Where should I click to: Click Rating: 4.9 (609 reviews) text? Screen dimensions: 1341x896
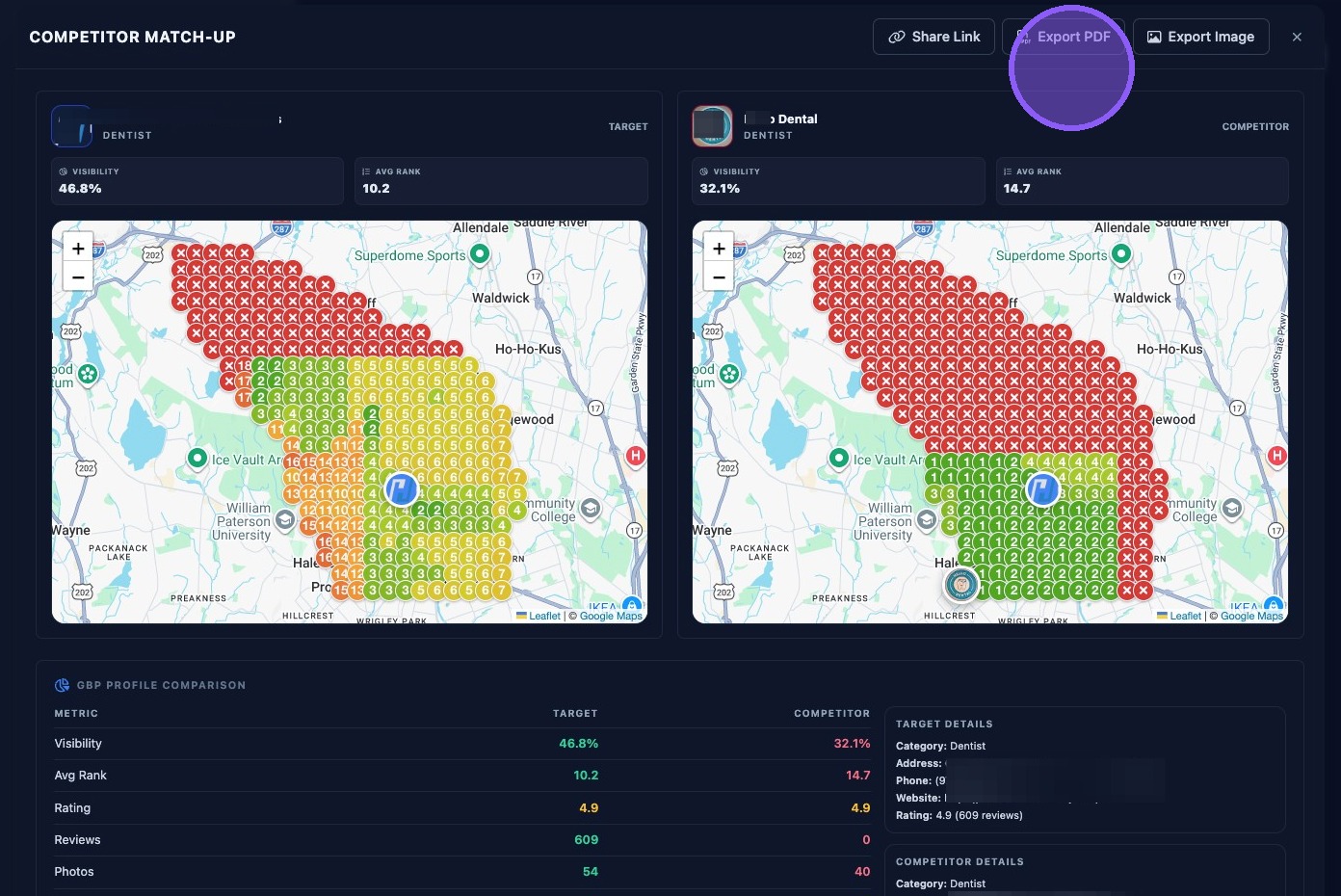tap(959, 815)
